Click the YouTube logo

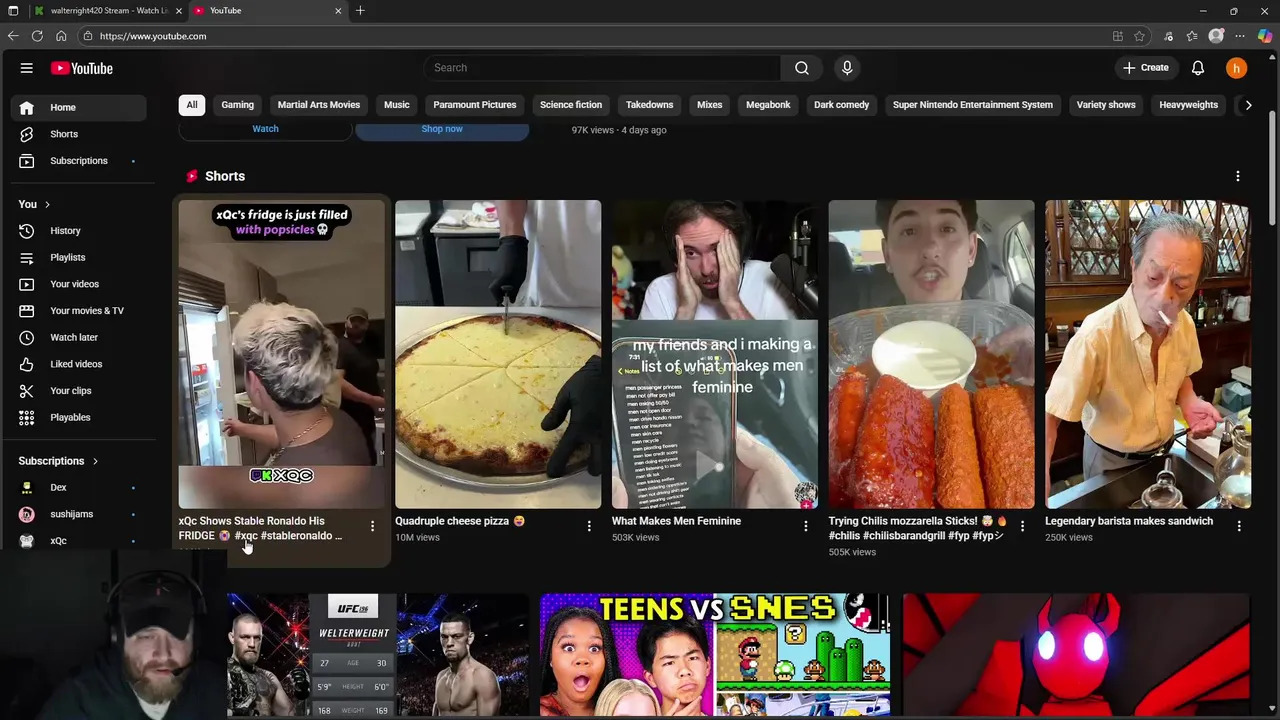pyautogui.click(x=82, y=68)
